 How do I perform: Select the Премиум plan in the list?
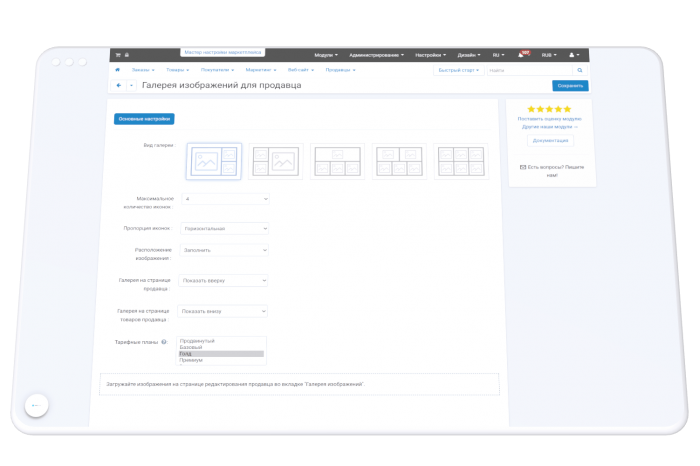click(221, 360)
